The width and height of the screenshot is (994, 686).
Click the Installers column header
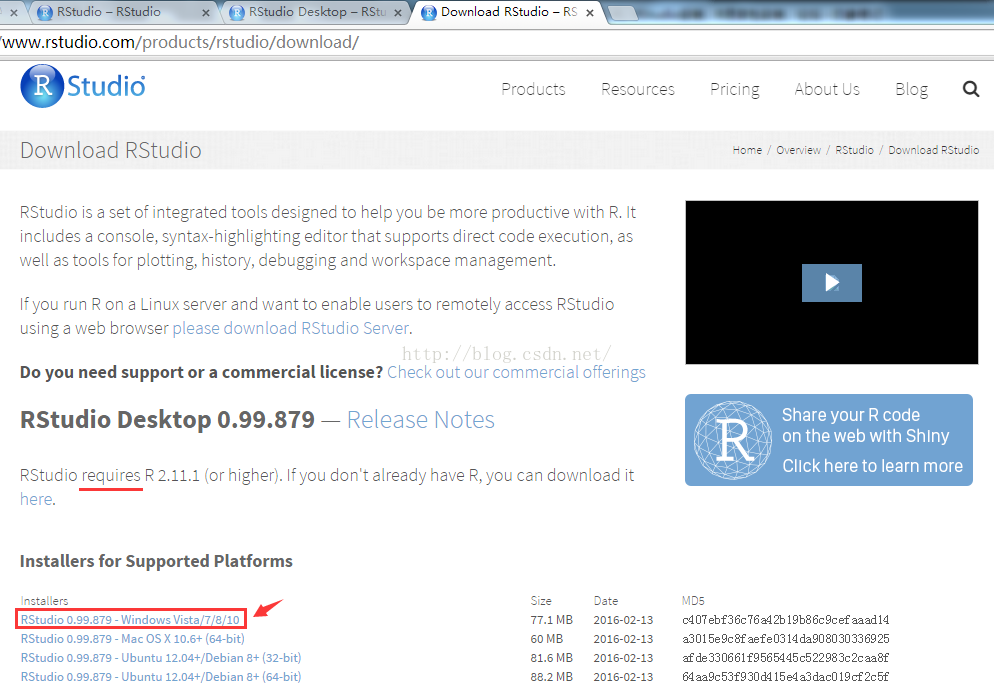[x=44, y=600]
